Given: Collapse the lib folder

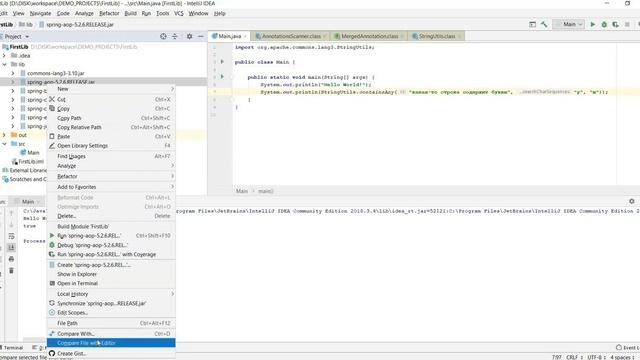Looking at the screenshot, I should 4,64.
